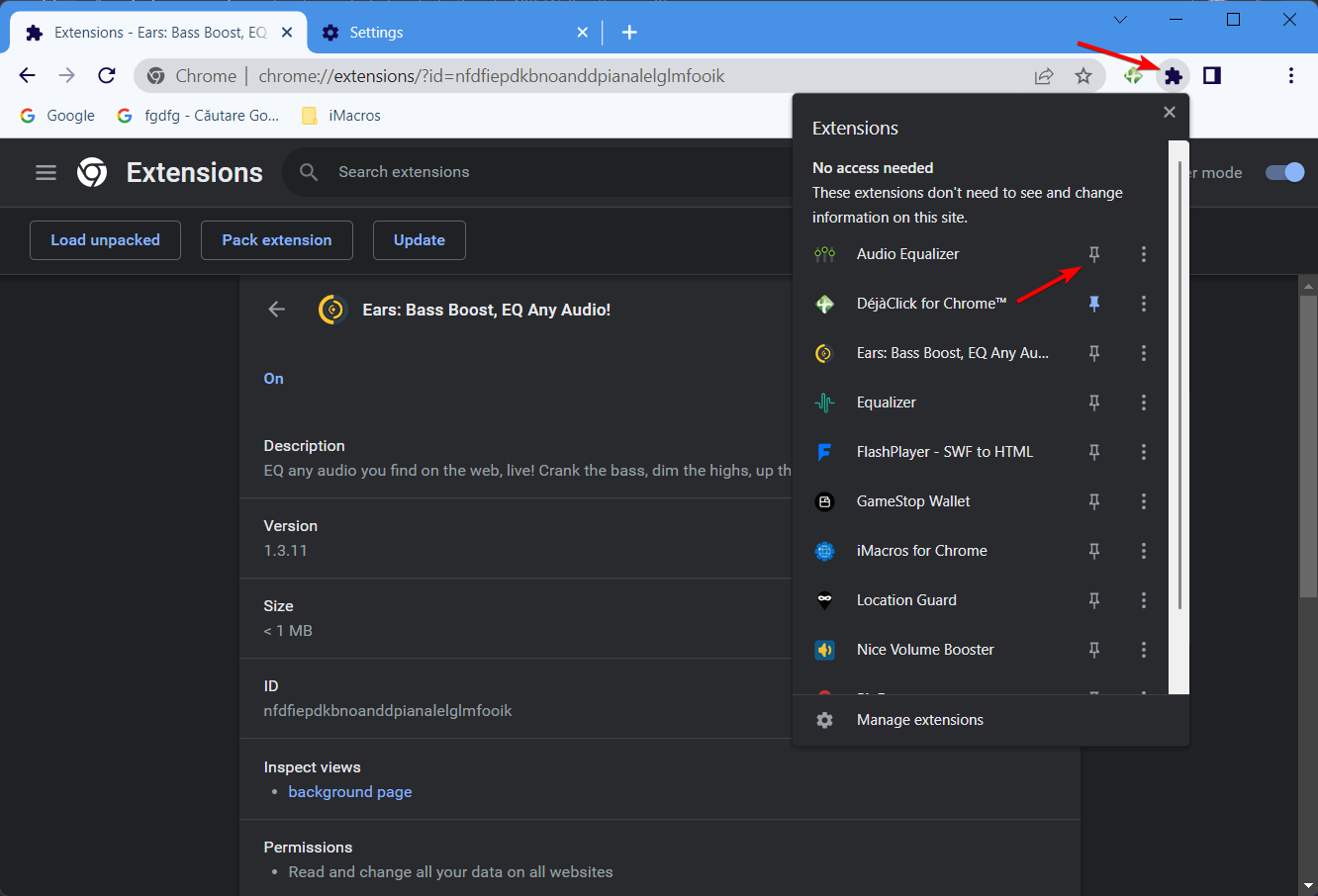
Task: Close the Settings tab
Action: 583,33
